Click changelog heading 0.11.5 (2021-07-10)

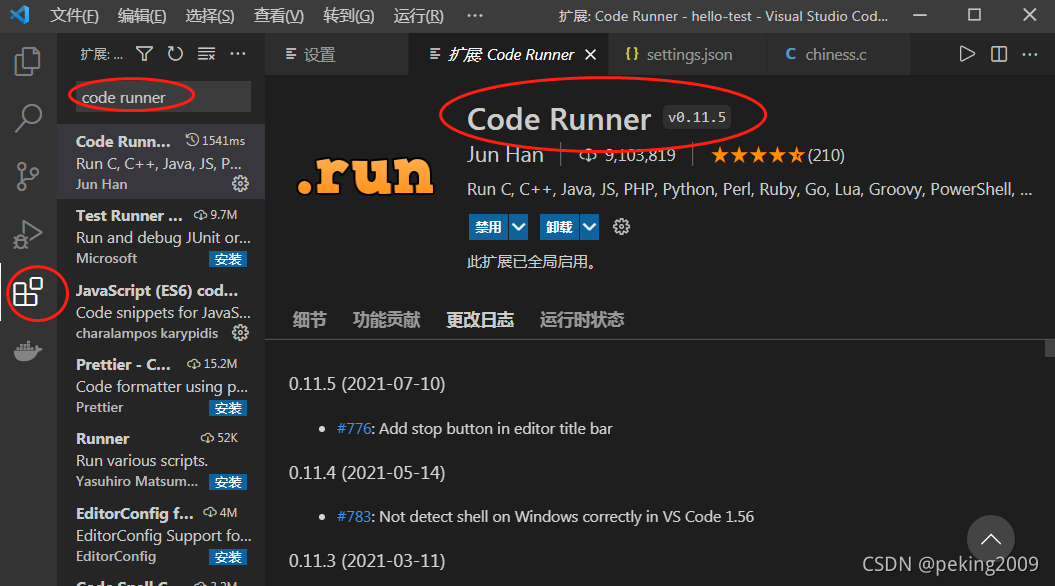(367, 384)
